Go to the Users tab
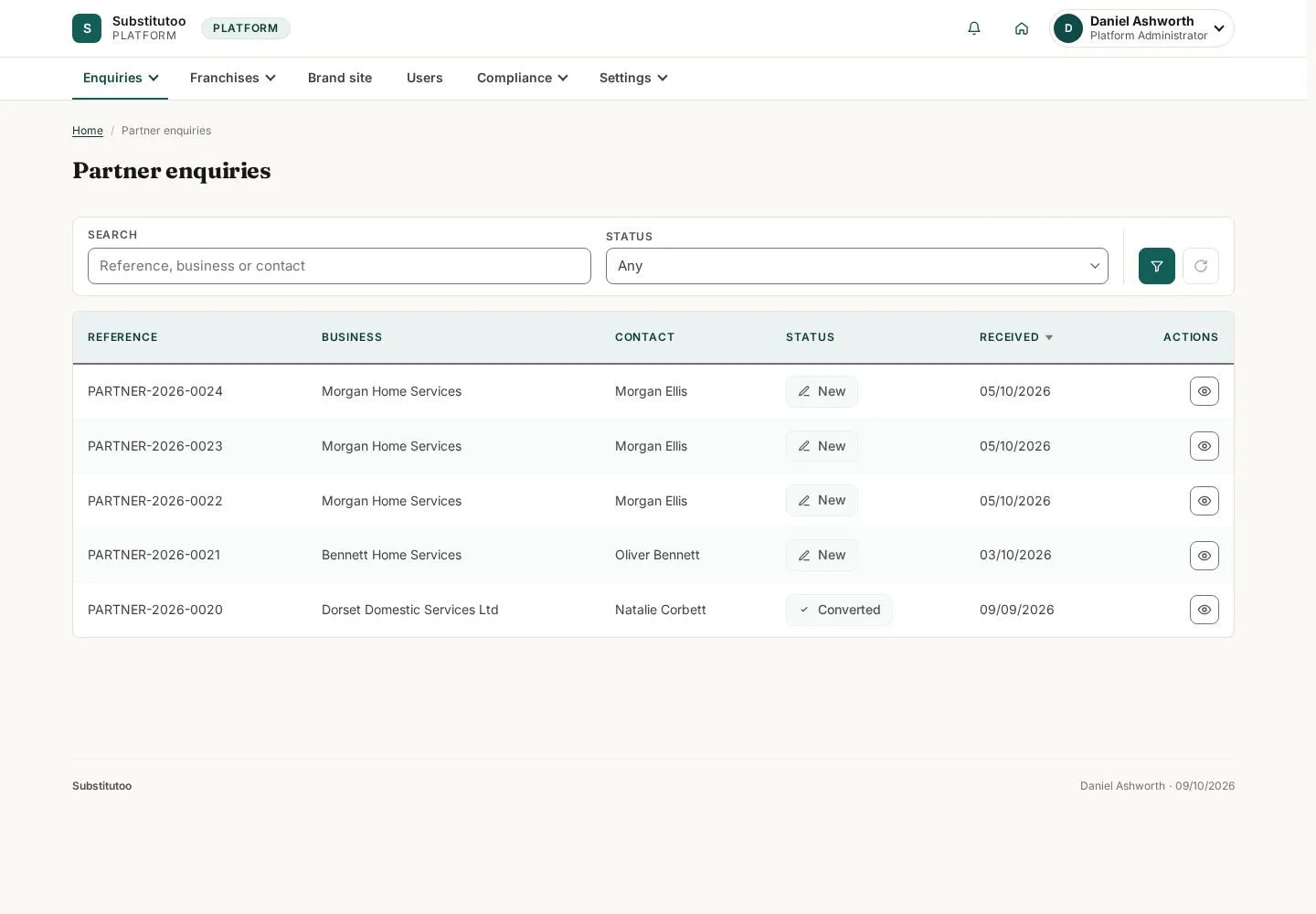The image size is (1316, 914). pyautogui.click(x=425, y=79)
